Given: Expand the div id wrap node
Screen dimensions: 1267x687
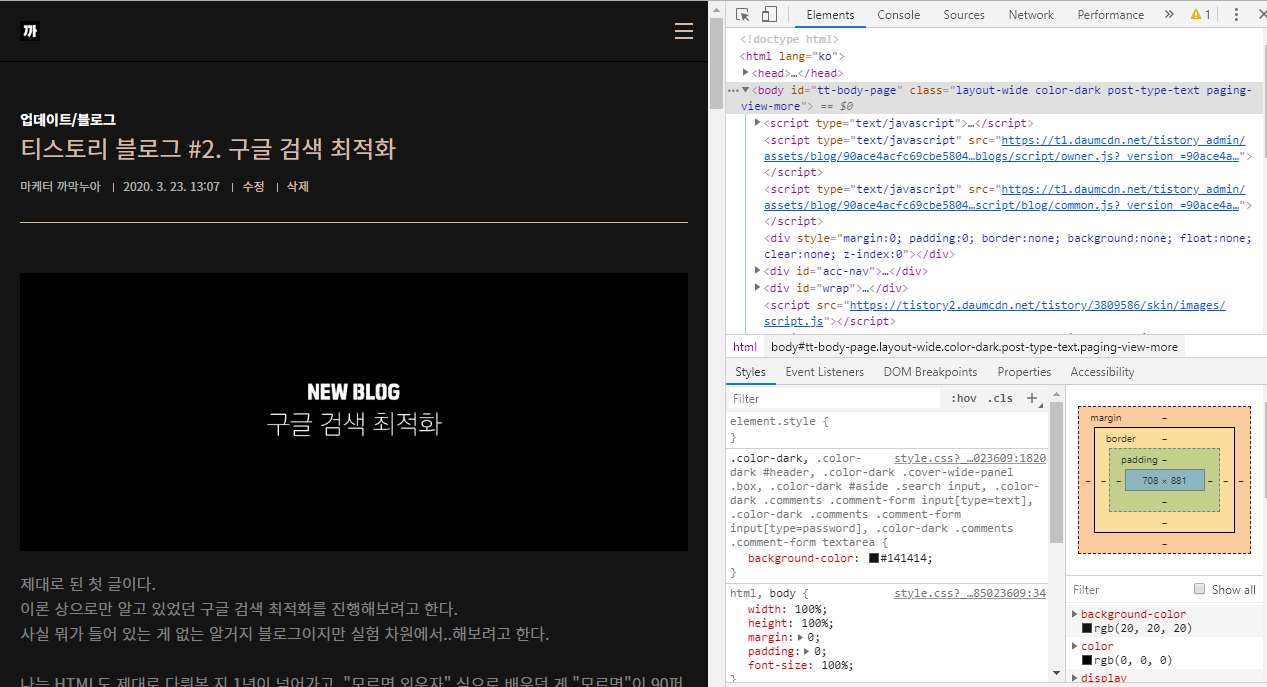Looking at the screenshot, I should point(758,288).
